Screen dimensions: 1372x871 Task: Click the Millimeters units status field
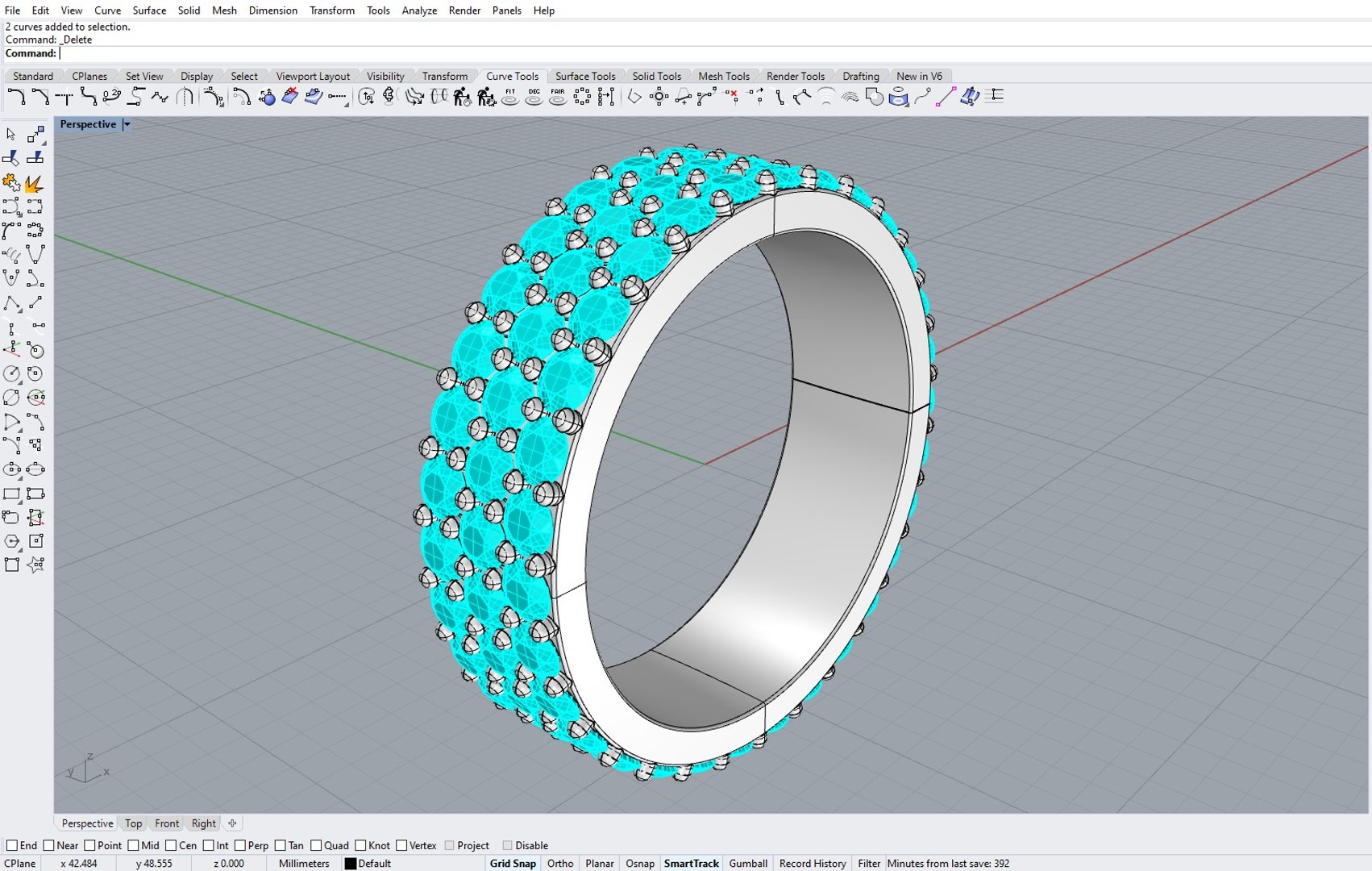click(x=304, y=863)
